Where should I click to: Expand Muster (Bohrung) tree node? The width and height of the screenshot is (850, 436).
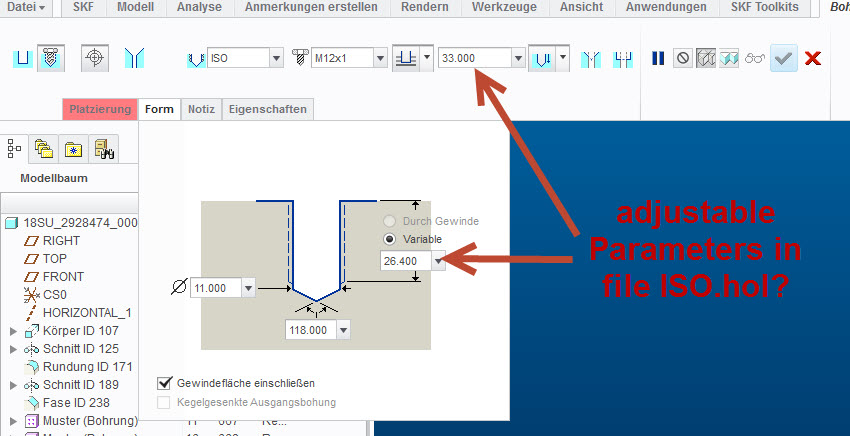(14, 421)
